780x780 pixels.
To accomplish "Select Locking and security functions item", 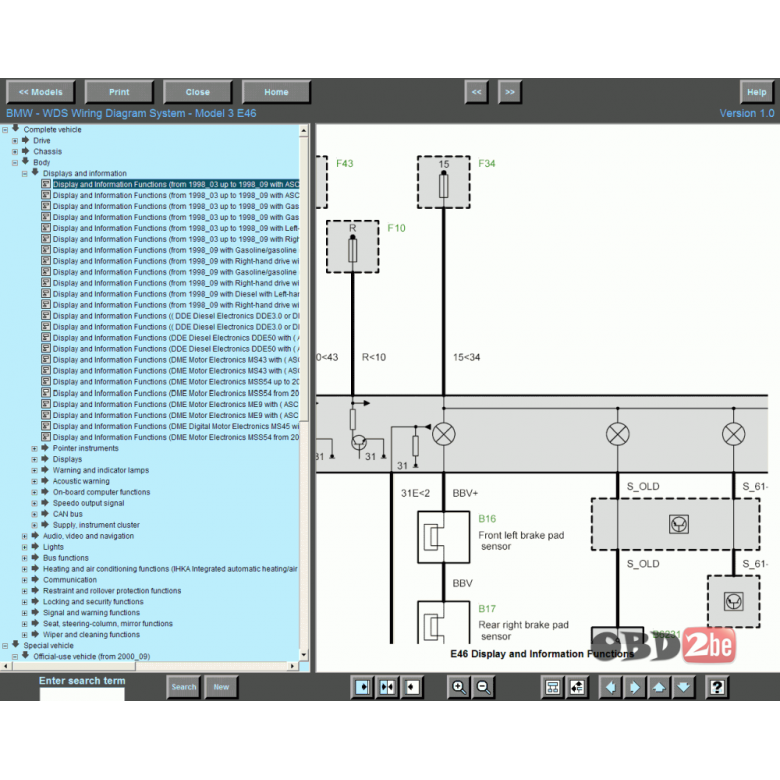I will click(x=93, y=602).
